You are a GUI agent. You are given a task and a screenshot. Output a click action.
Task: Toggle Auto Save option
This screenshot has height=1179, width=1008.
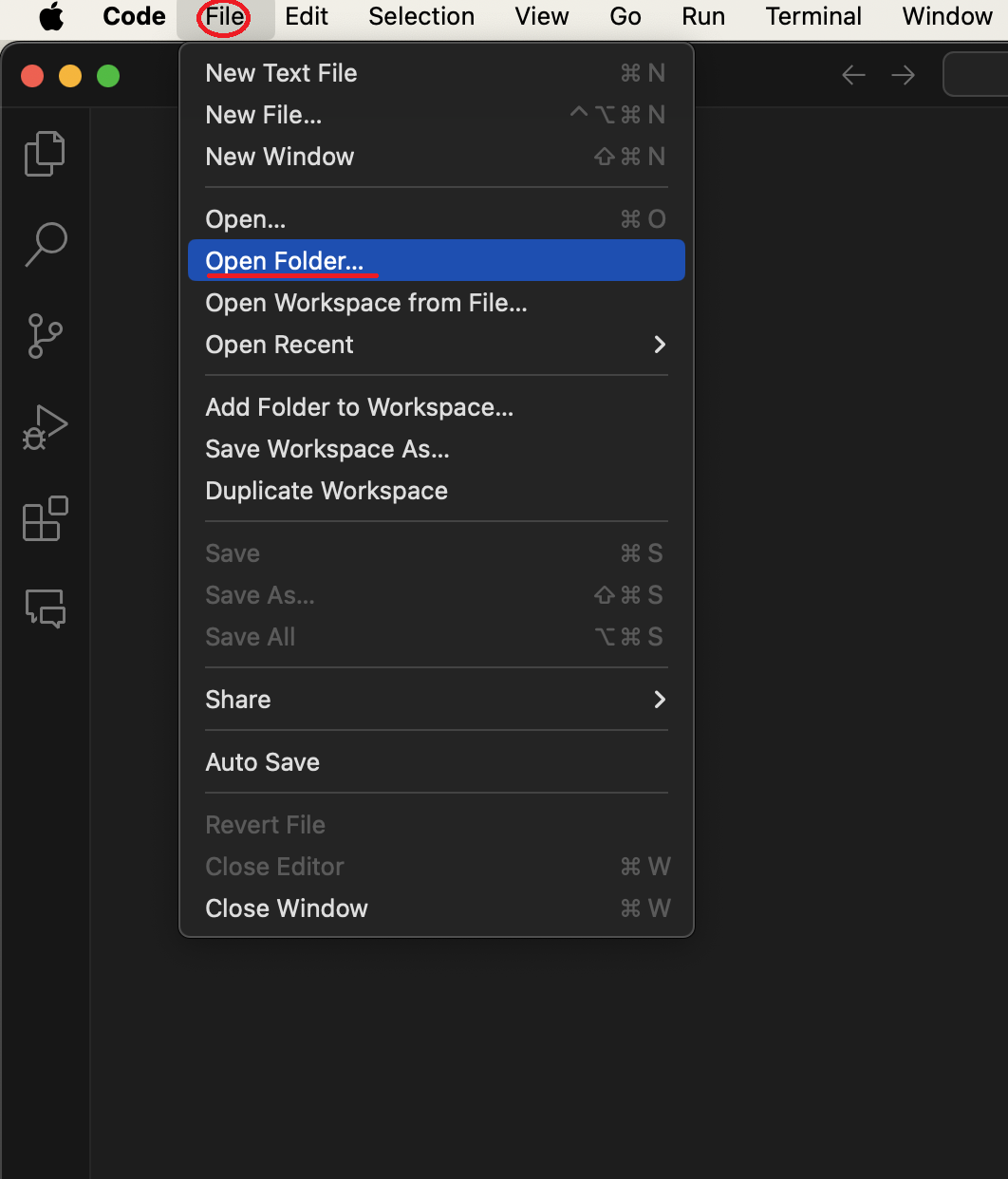(x=437, y=762)
